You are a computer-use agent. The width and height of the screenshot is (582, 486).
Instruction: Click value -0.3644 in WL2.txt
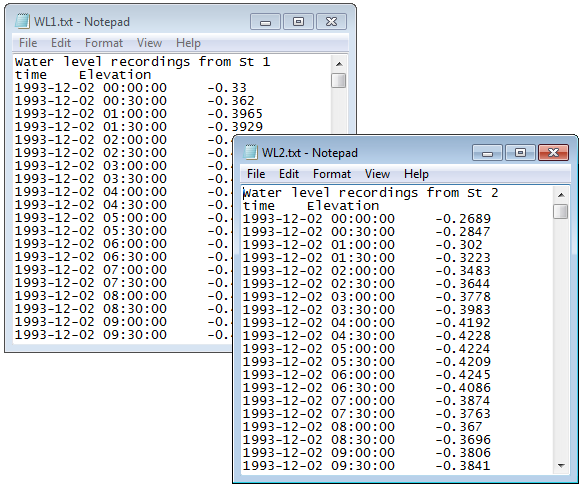[x=463, y=284]
